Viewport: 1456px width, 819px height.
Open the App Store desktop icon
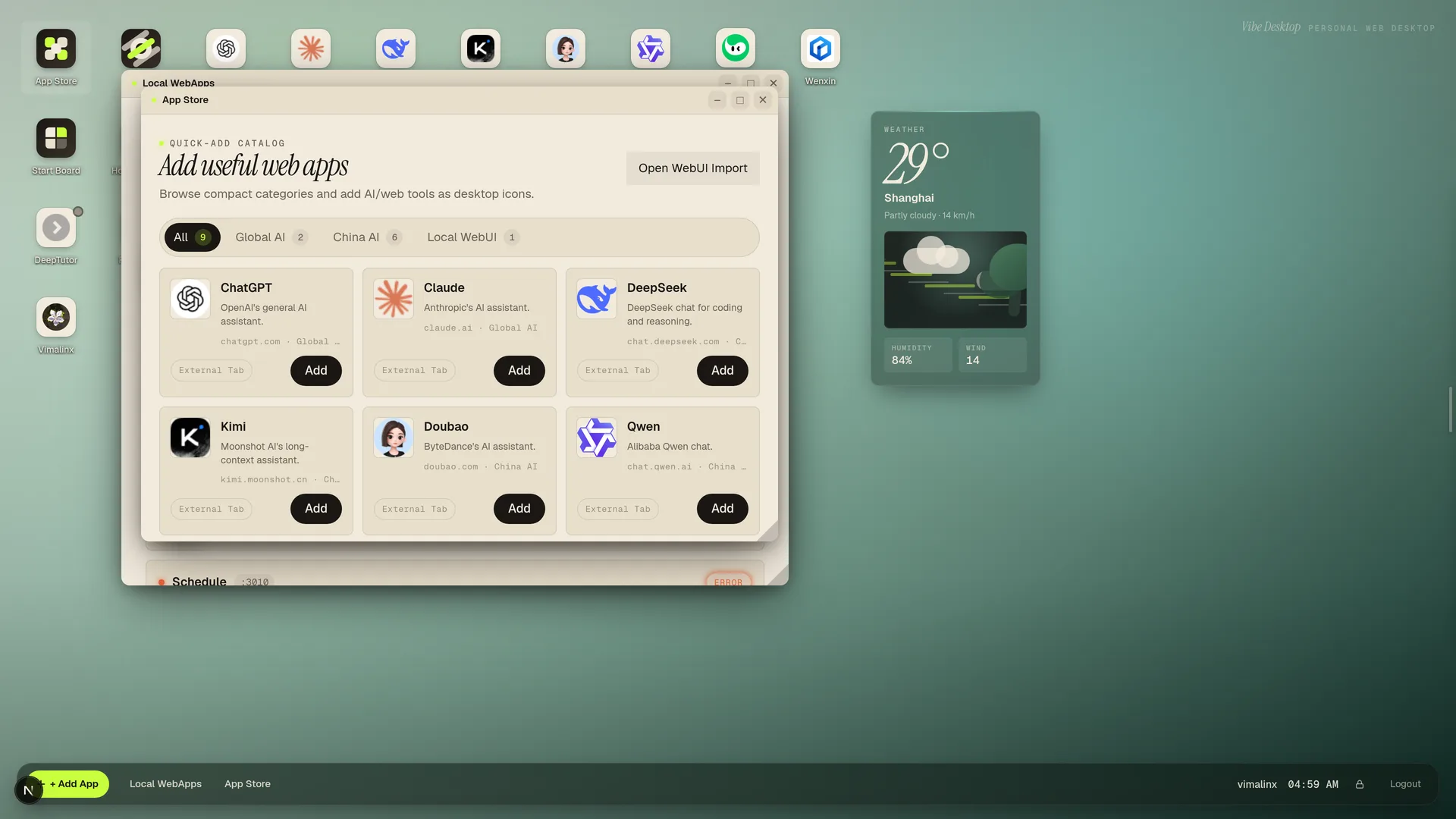click(x=56, y=49)
